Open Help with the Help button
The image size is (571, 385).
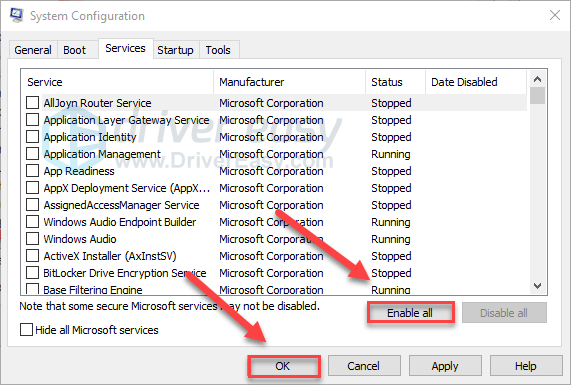coord(526,366)
